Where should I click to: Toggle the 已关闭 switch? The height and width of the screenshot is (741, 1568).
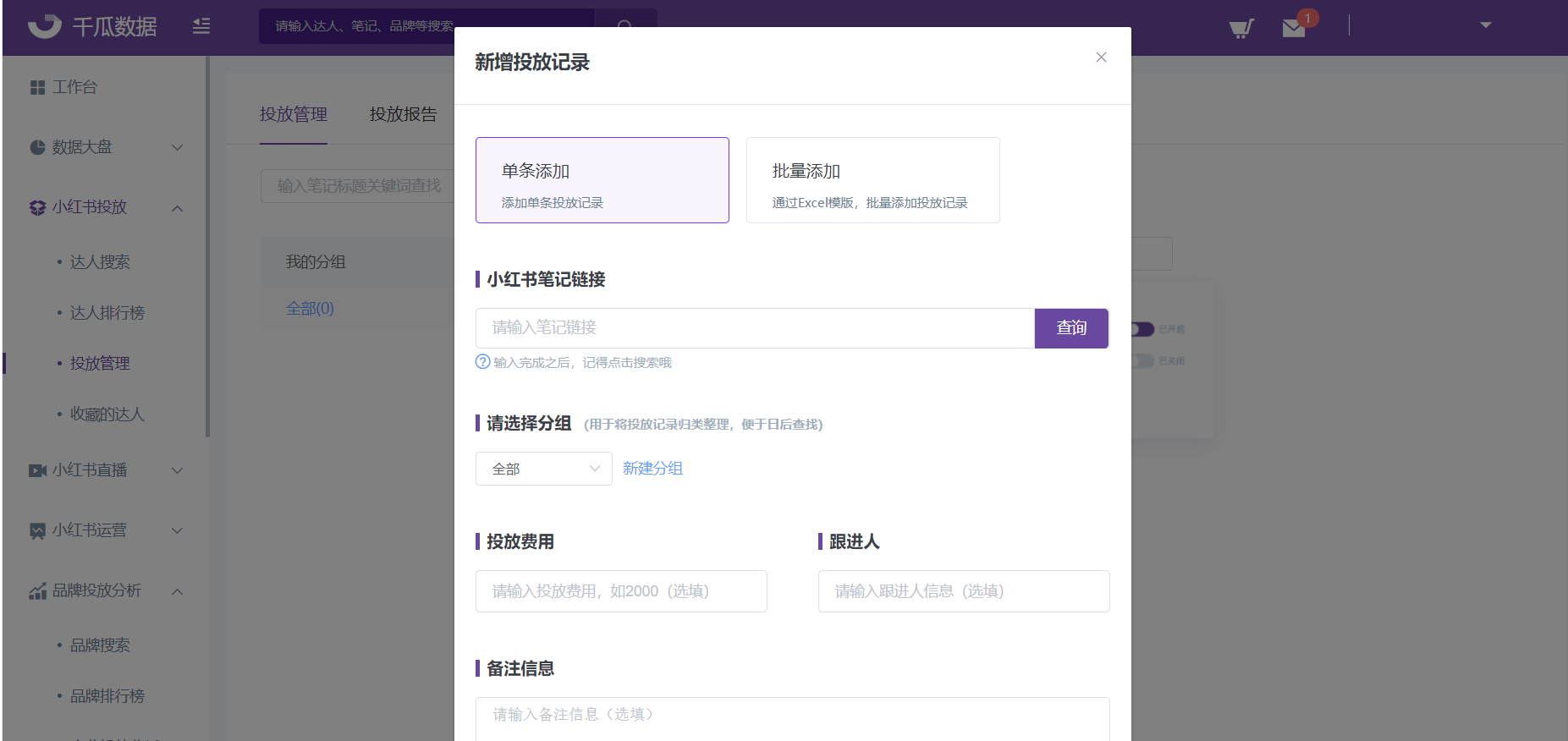(1142, 361)
